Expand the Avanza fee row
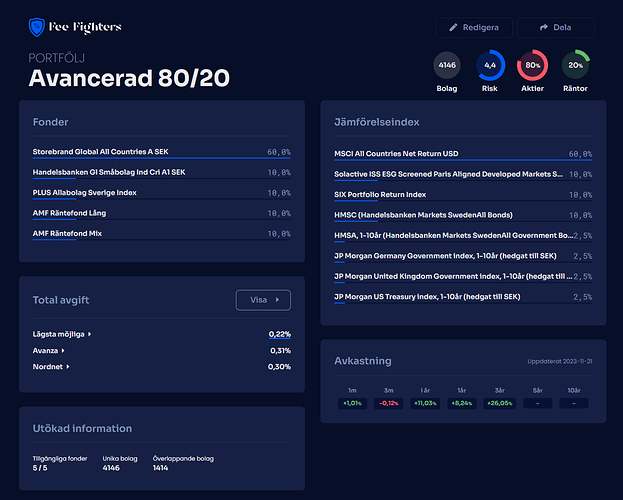This screenshot has width=623, height=500. [x=50, y=350]
